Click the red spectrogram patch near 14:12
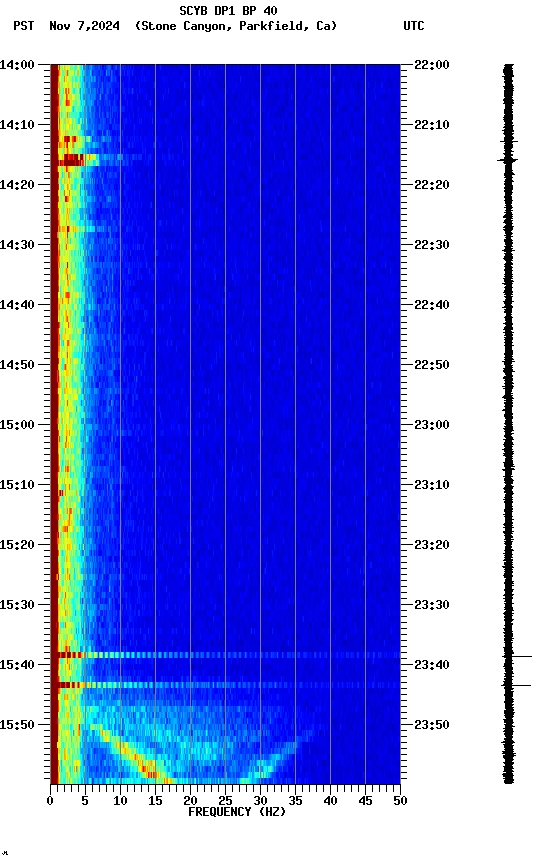 point(70,139)
